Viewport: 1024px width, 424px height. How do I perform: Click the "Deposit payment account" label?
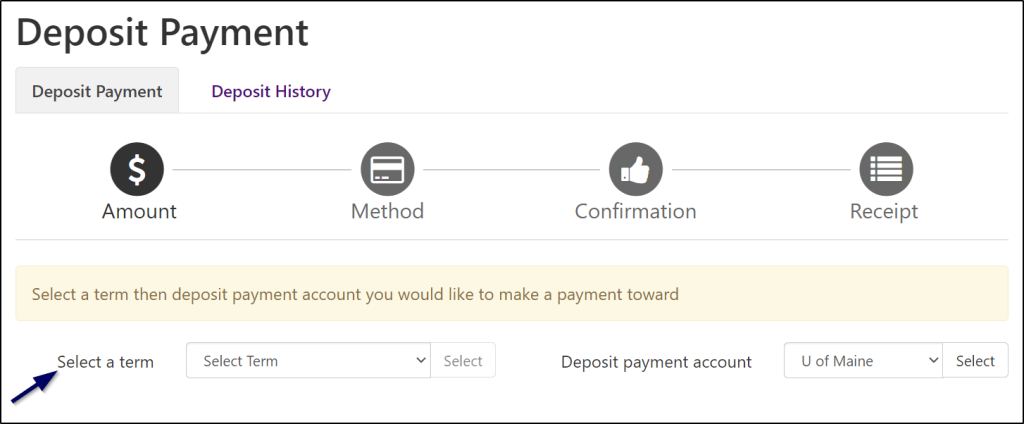tap(656, 362)
